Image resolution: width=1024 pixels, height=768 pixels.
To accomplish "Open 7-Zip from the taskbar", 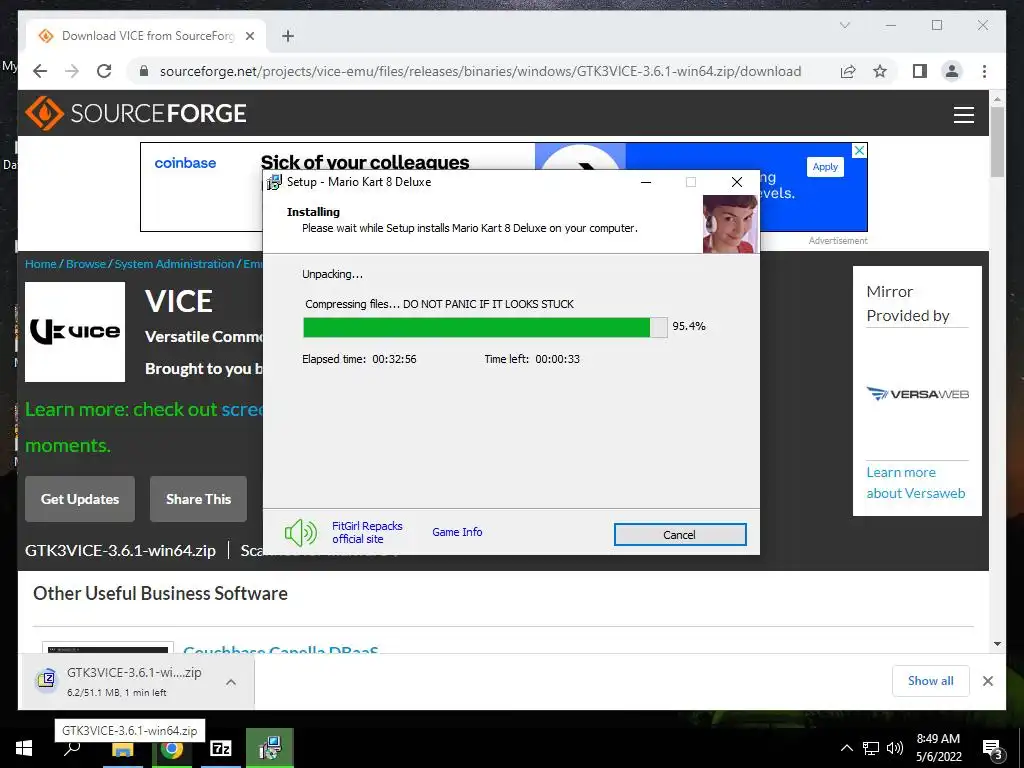I will coord(221,748).
